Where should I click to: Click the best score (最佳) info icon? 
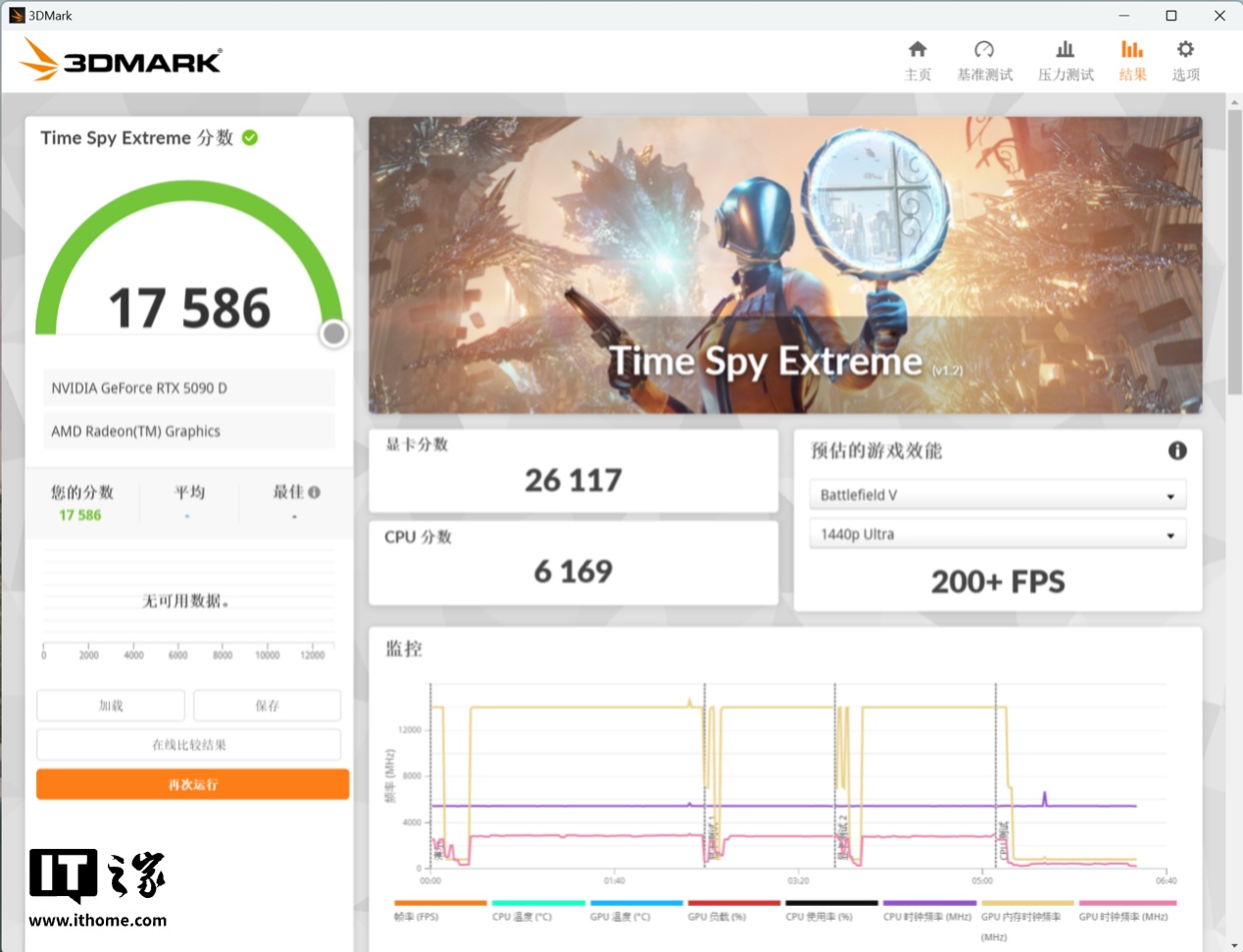(x=315, y=492)
